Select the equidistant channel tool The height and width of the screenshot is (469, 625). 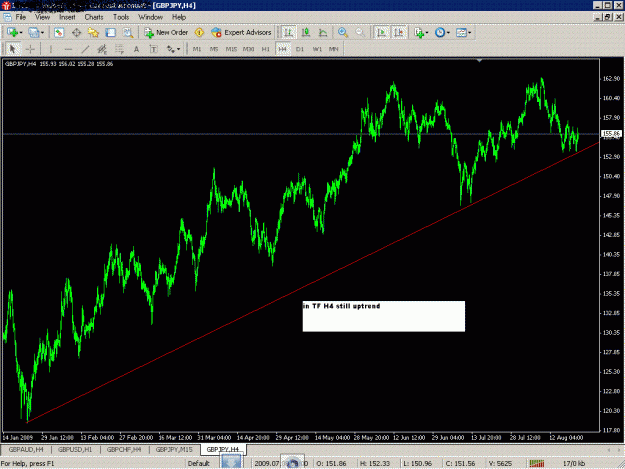[x=102, y=49]
